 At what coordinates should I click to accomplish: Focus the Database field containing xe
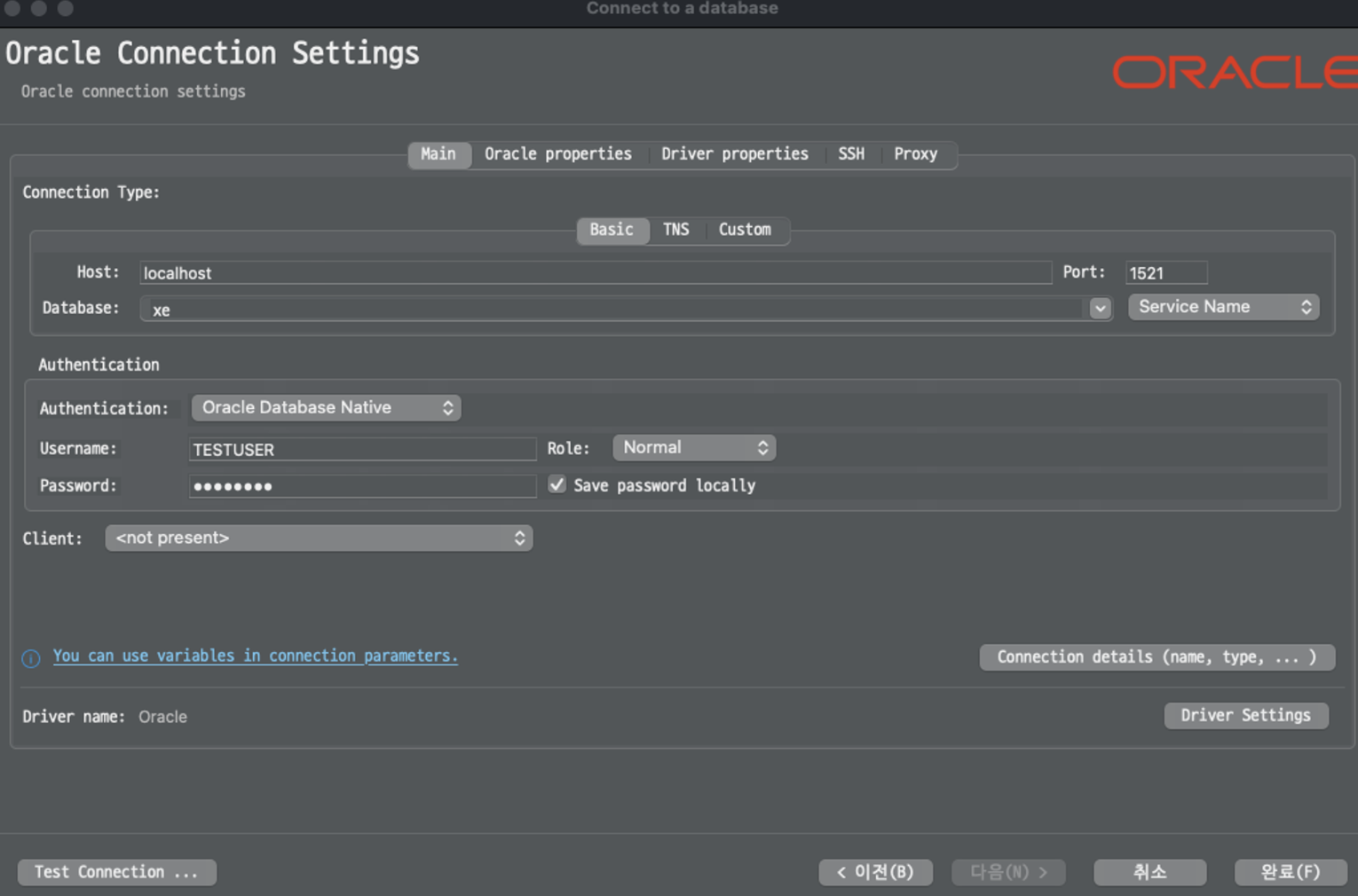click(x=615, y=309)
